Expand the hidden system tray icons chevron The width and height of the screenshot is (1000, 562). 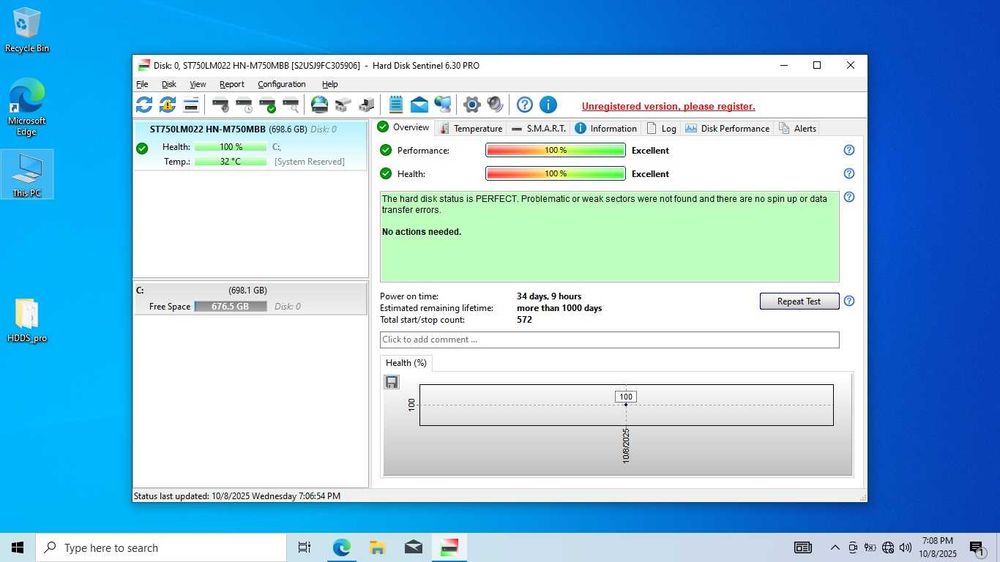pyautogui.click(x=834, y=547)
